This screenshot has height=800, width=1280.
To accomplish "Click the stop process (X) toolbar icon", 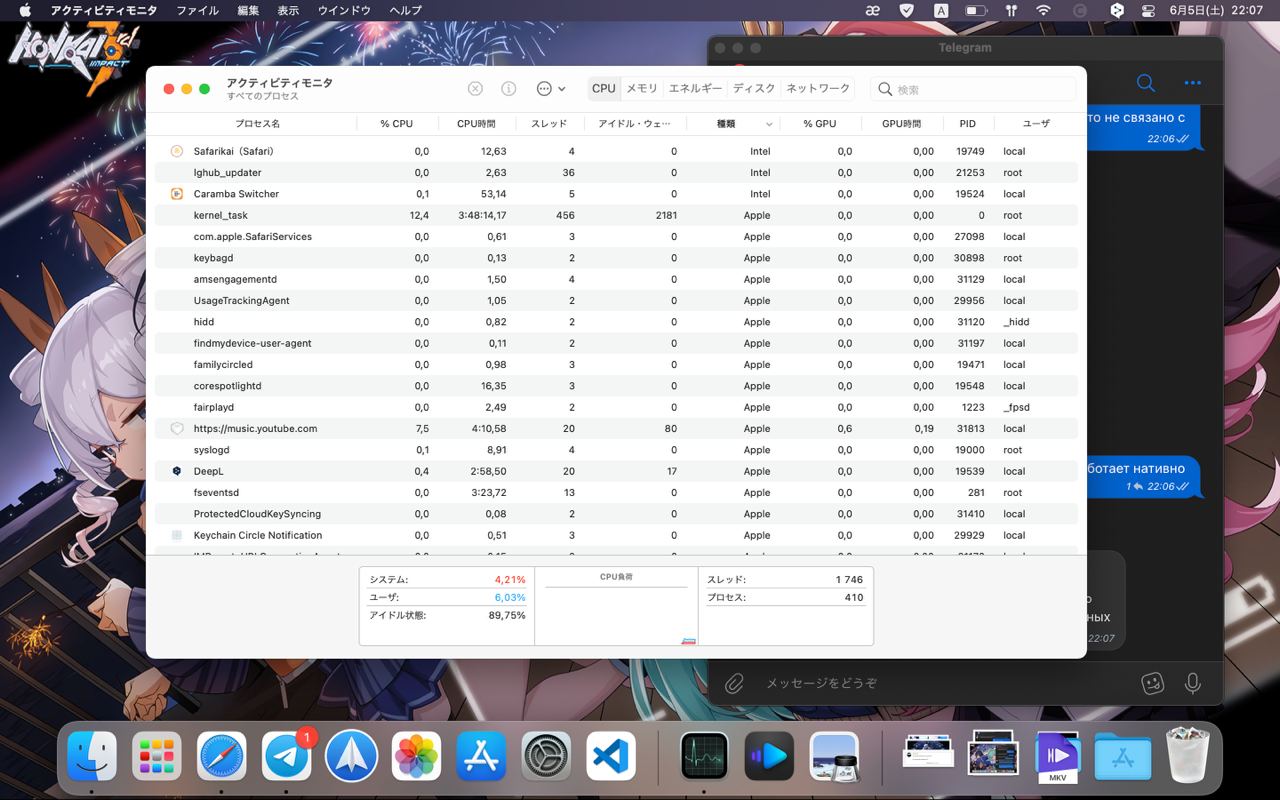I will click(475, 88).
